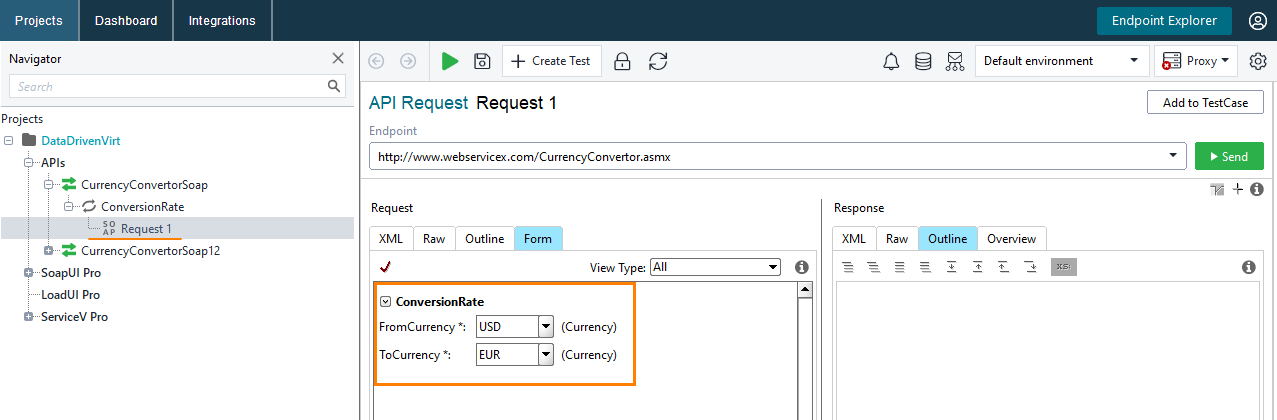Click the save floppy disk icon
Screen dimensions: 1277x420
click(482, 61)
